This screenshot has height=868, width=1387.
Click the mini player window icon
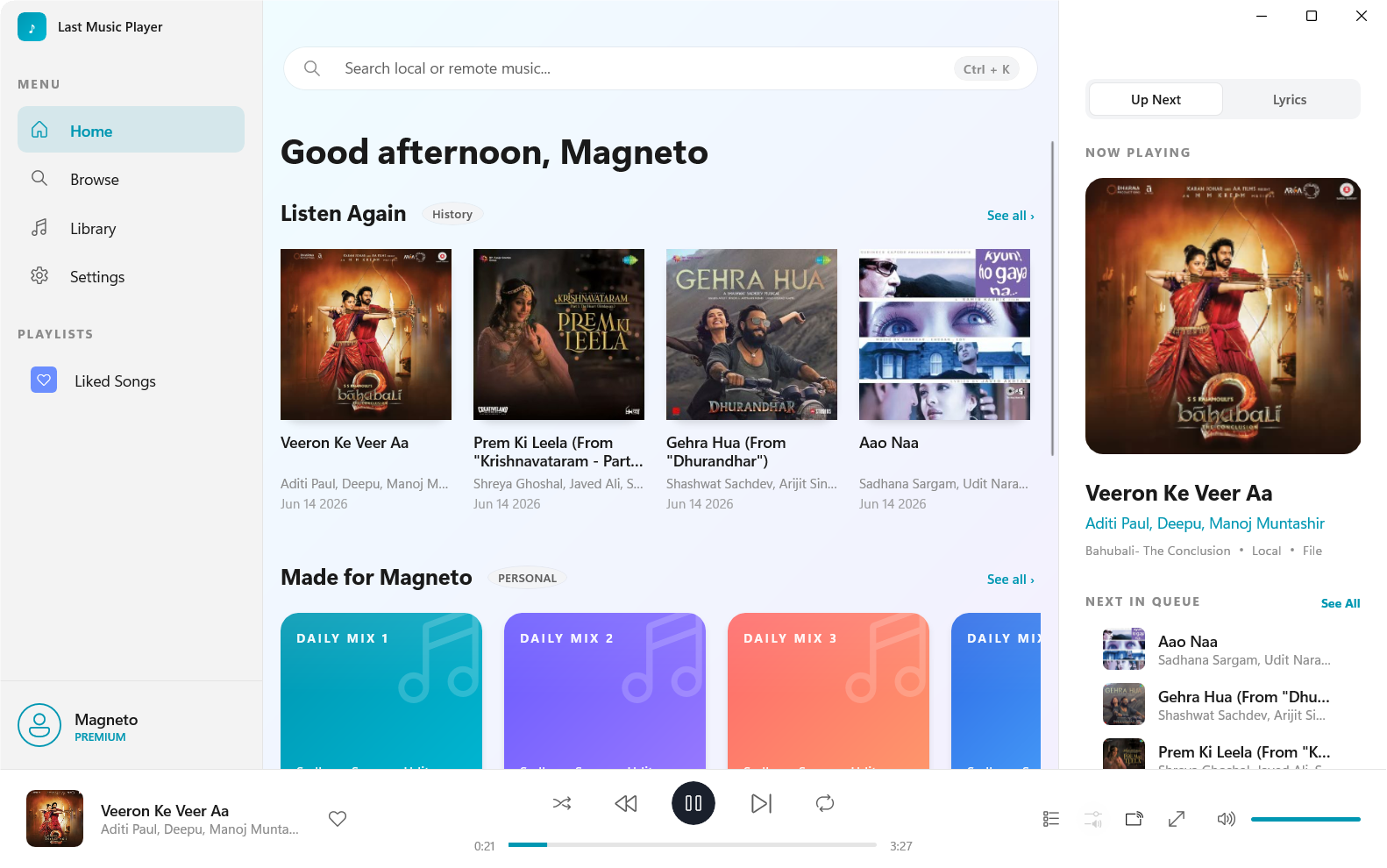coord(1134,819)
